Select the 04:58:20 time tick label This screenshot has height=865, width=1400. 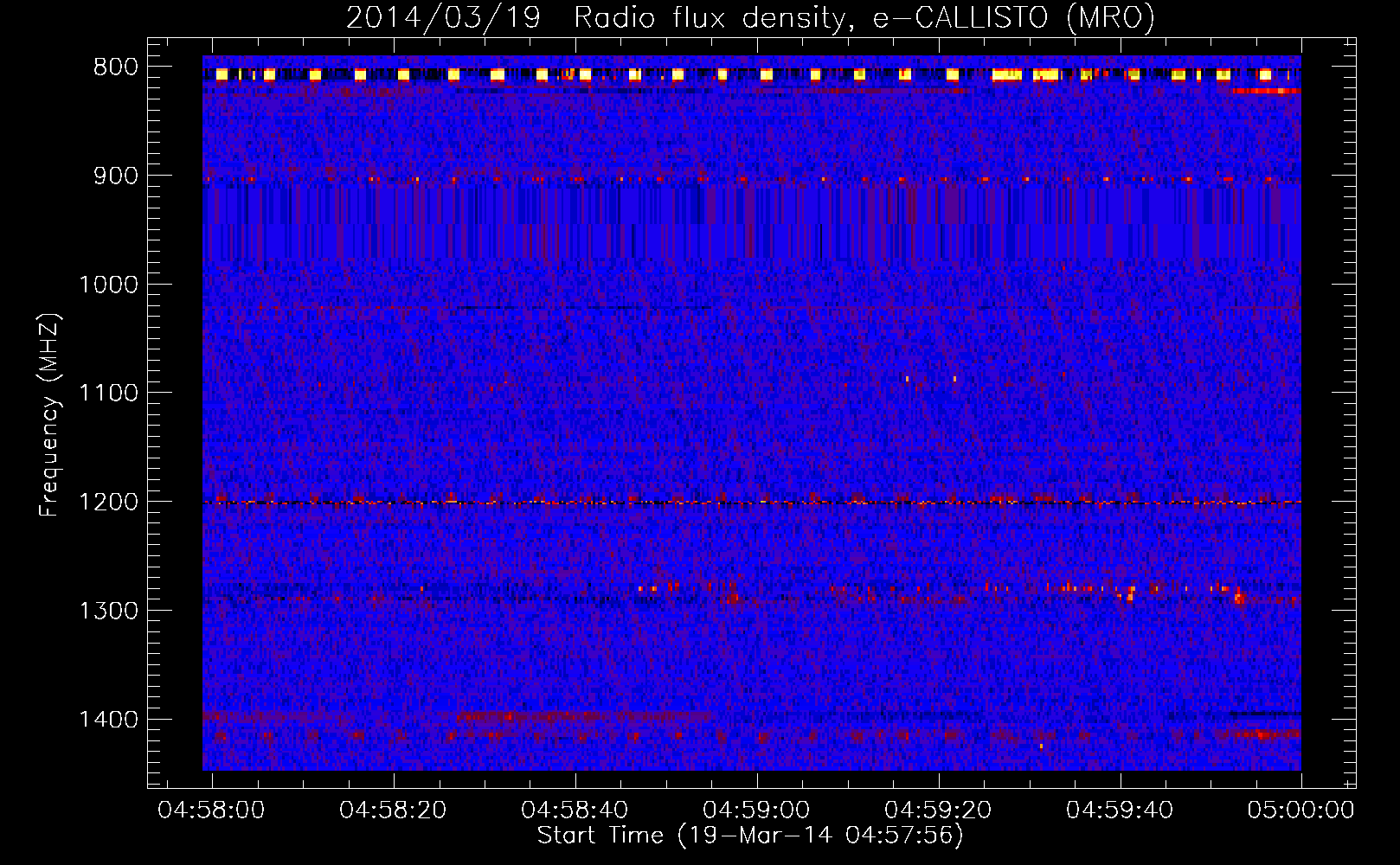tap(394, 810)
